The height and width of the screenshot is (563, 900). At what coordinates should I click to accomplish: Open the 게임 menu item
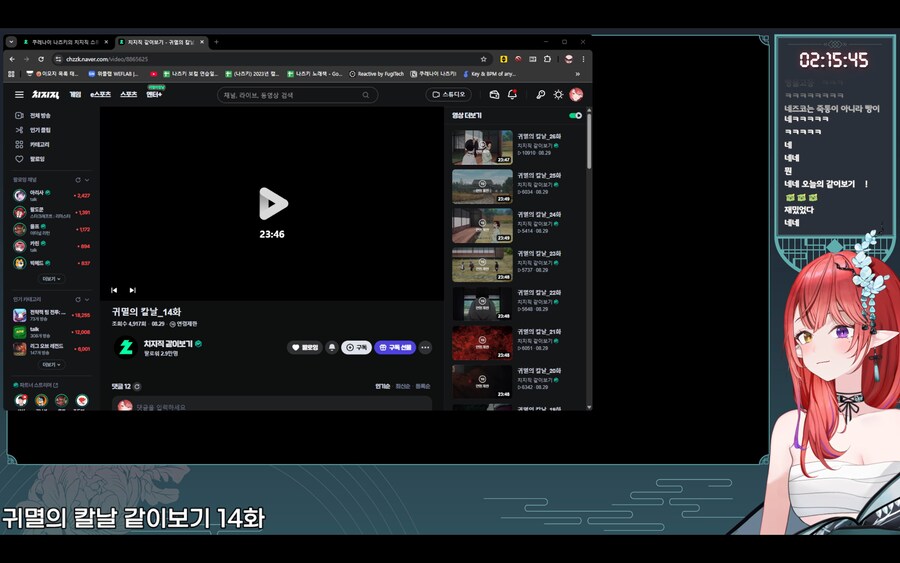tap(75, 95)
